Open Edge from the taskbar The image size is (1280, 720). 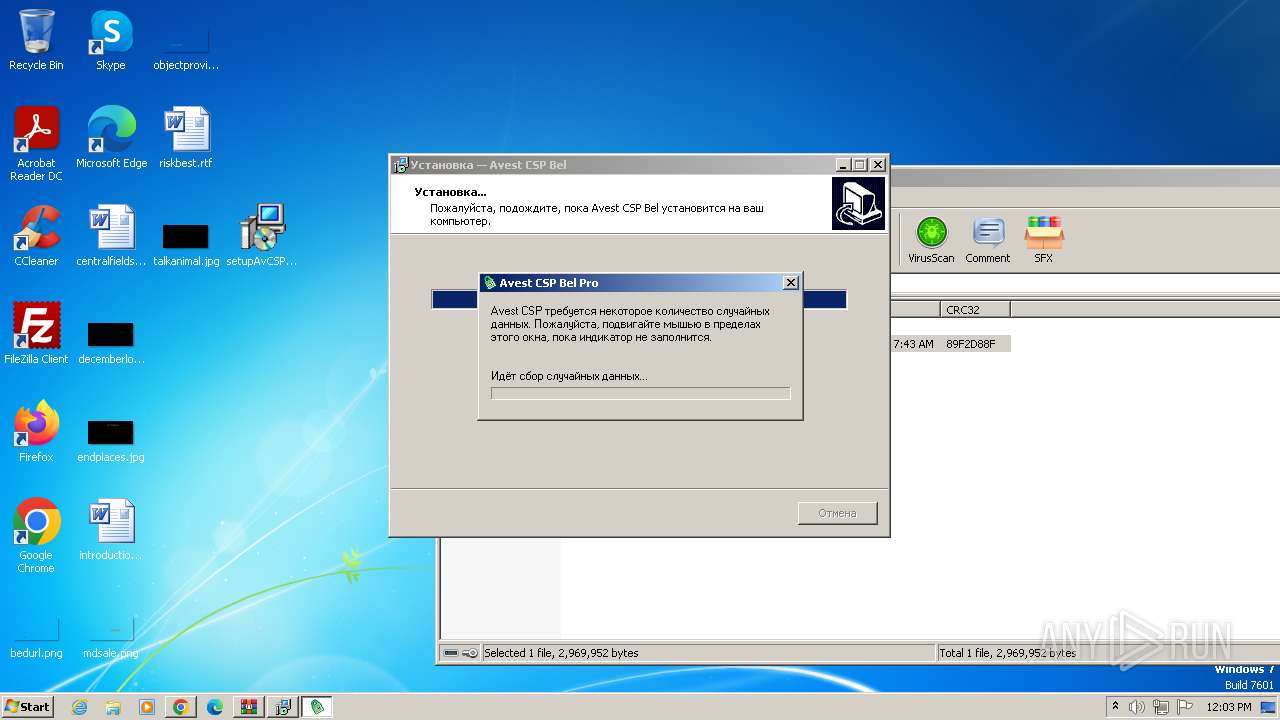click(214, 707)
